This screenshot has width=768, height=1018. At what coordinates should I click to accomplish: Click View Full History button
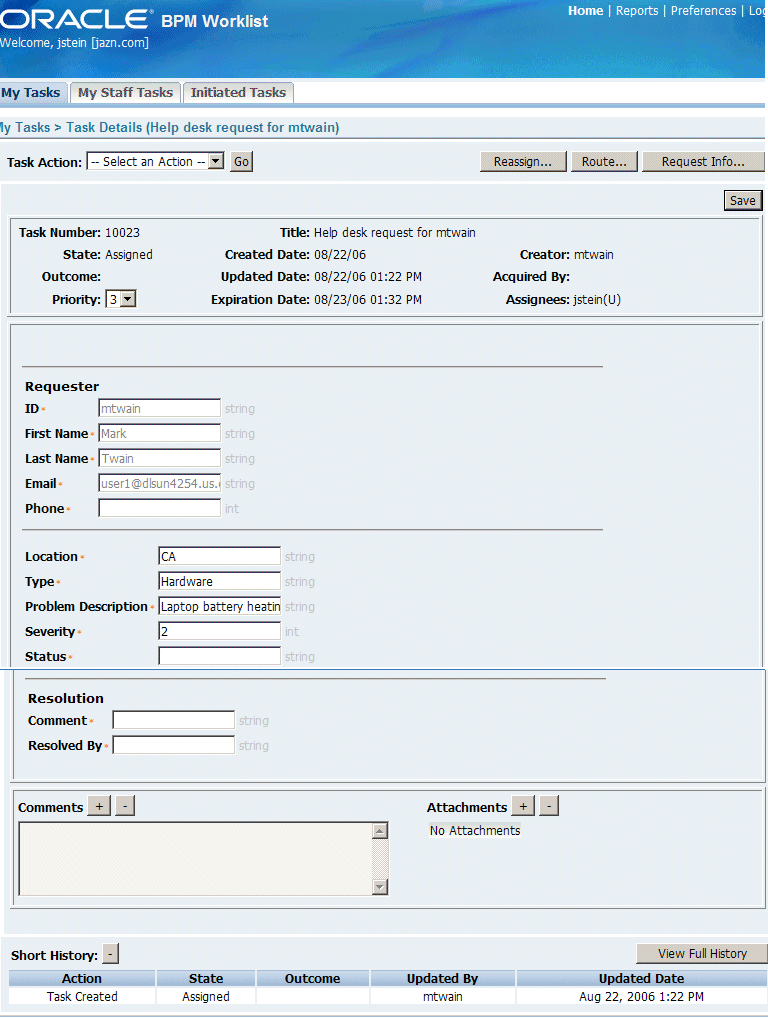702,954
